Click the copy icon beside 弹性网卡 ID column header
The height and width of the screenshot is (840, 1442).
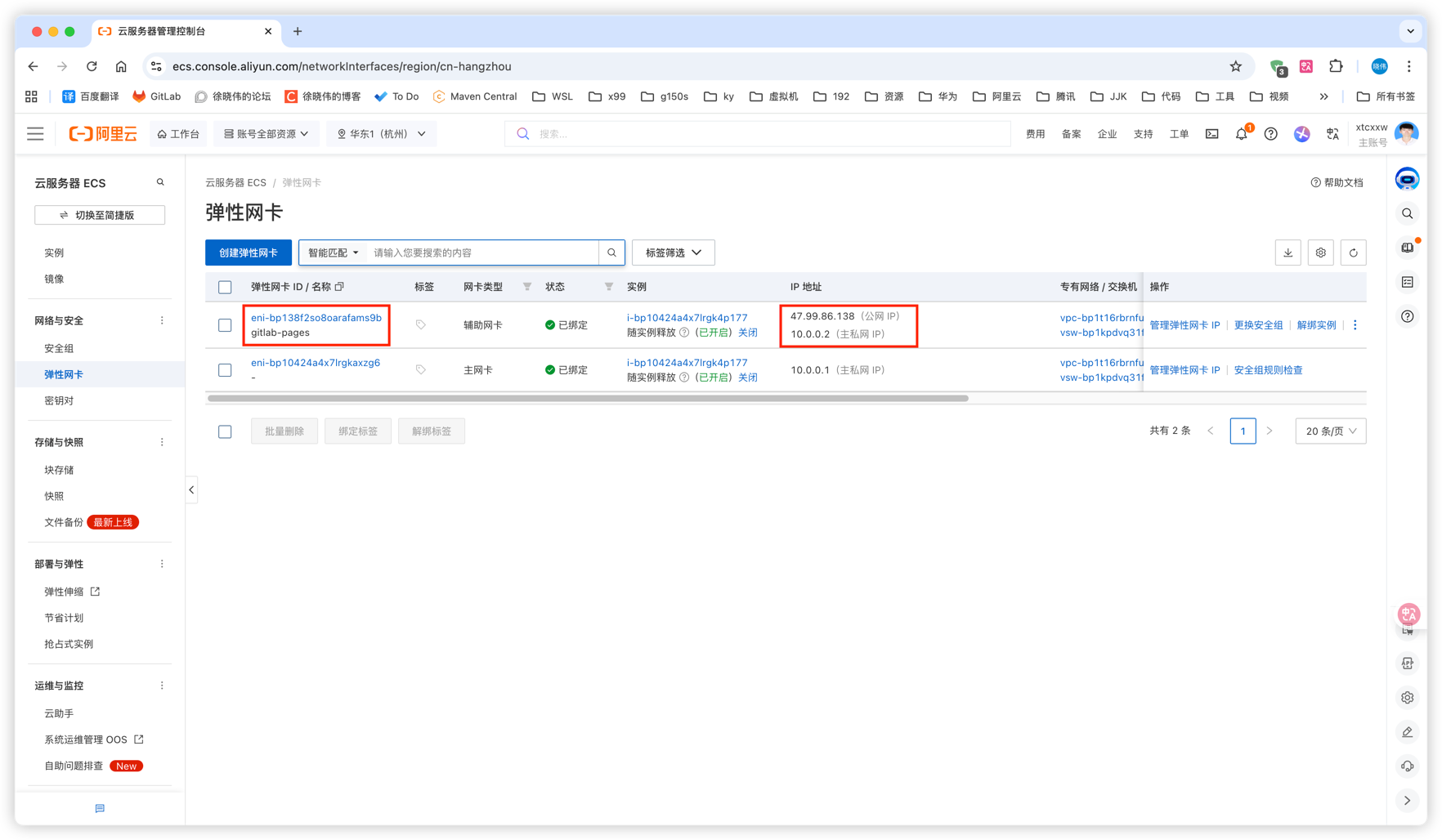click(x=339, y=287)
